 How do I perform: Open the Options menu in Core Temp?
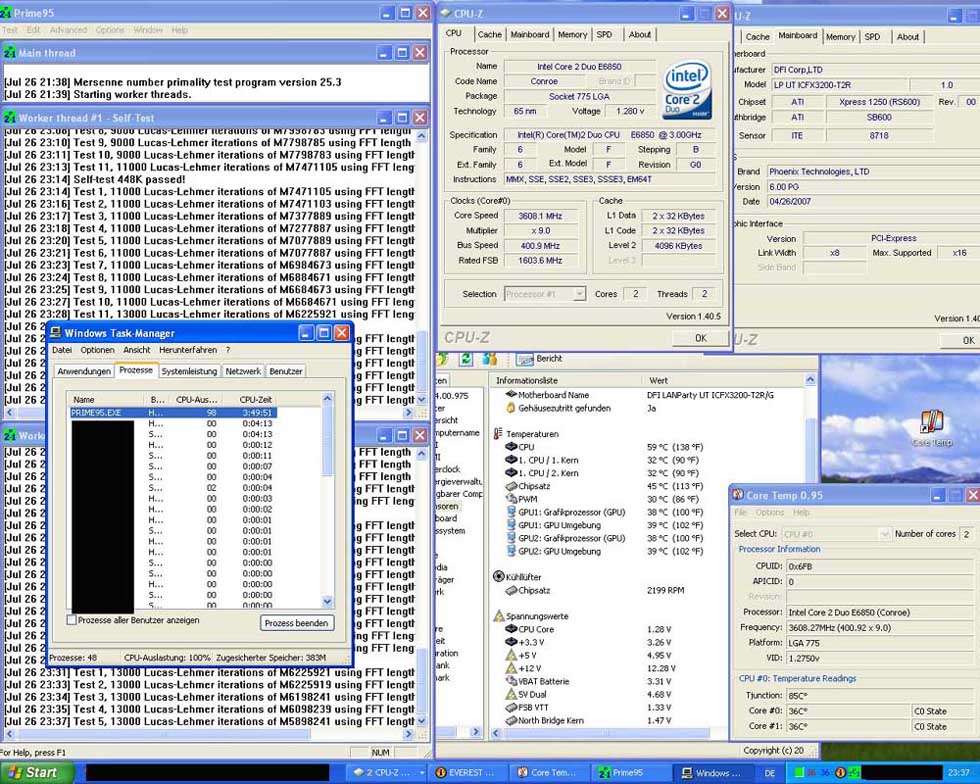769,513
